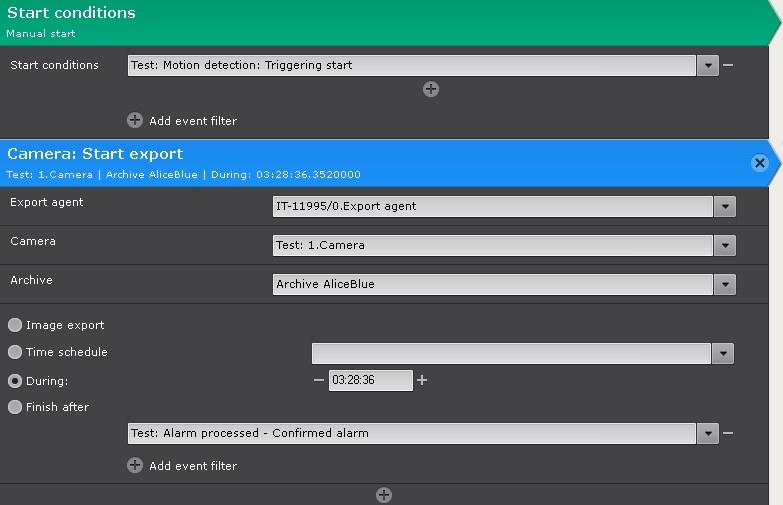Select the Image export radio button
Viewport: 783px width, 505px height.
pyautogui.click(x=15, y=325)
